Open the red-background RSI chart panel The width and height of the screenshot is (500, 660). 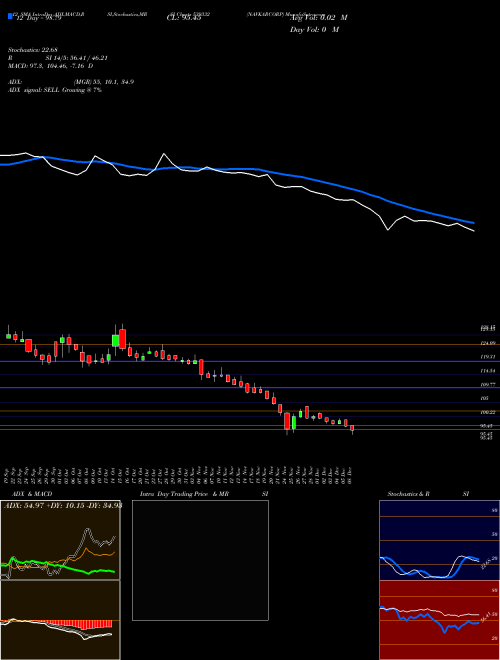(439, 620)
